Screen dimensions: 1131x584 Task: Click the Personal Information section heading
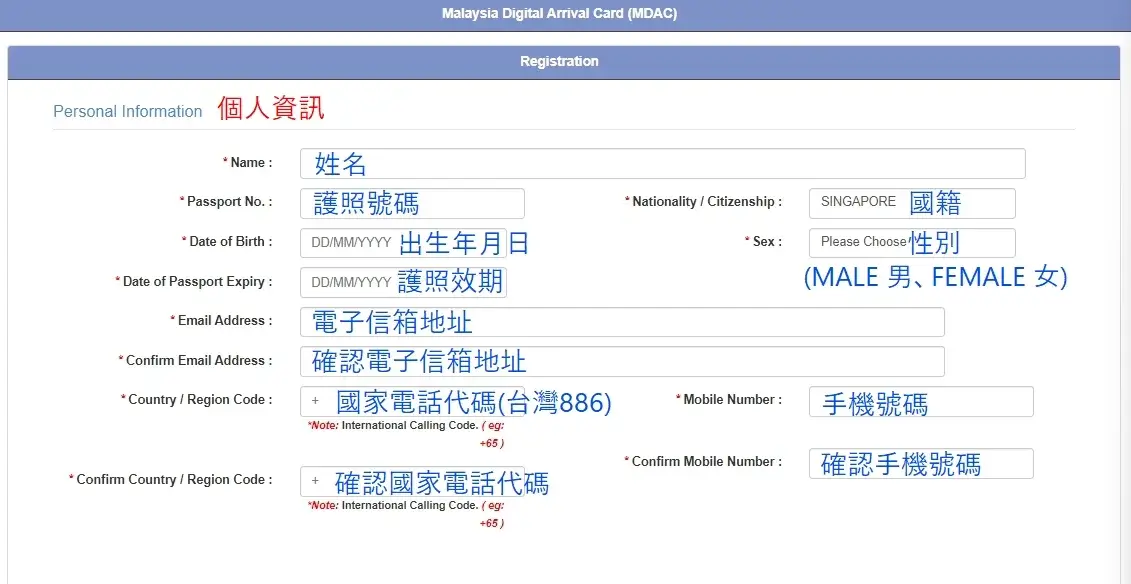pyautogui.click(x=128, y=112)
